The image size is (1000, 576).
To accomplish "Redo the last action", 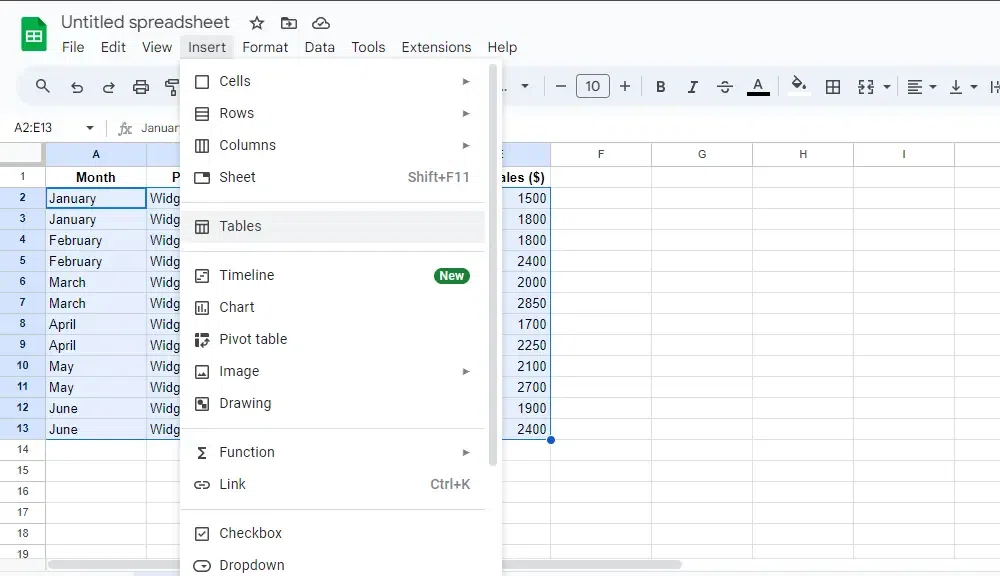I will pos(108,87).
